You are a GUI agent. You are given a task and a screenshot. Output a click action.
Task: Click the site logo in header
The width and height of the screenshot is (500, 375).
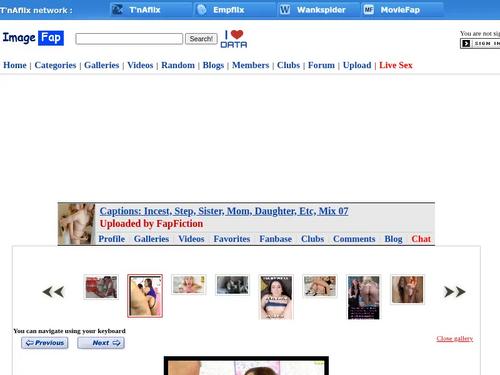tap(33, 38)
